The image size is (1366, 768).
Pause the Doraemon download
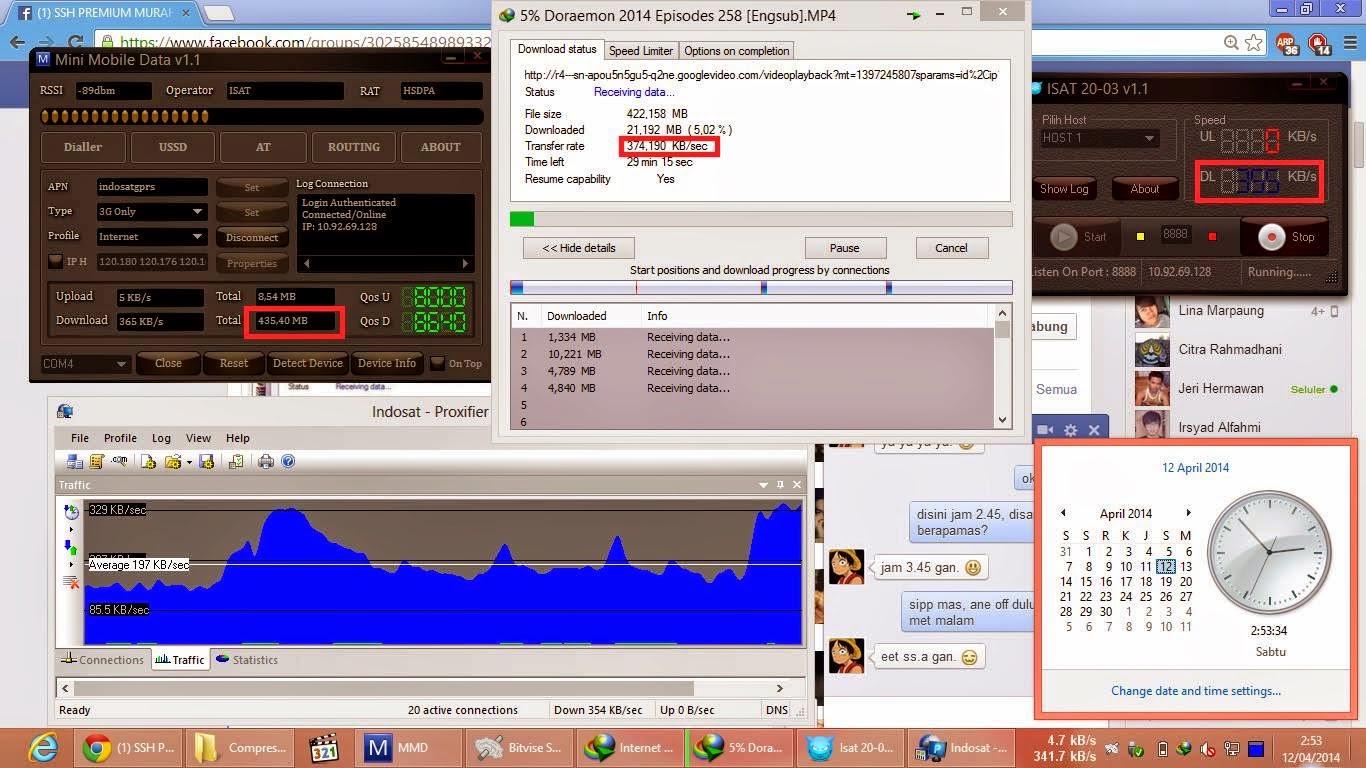click(844, 248)
